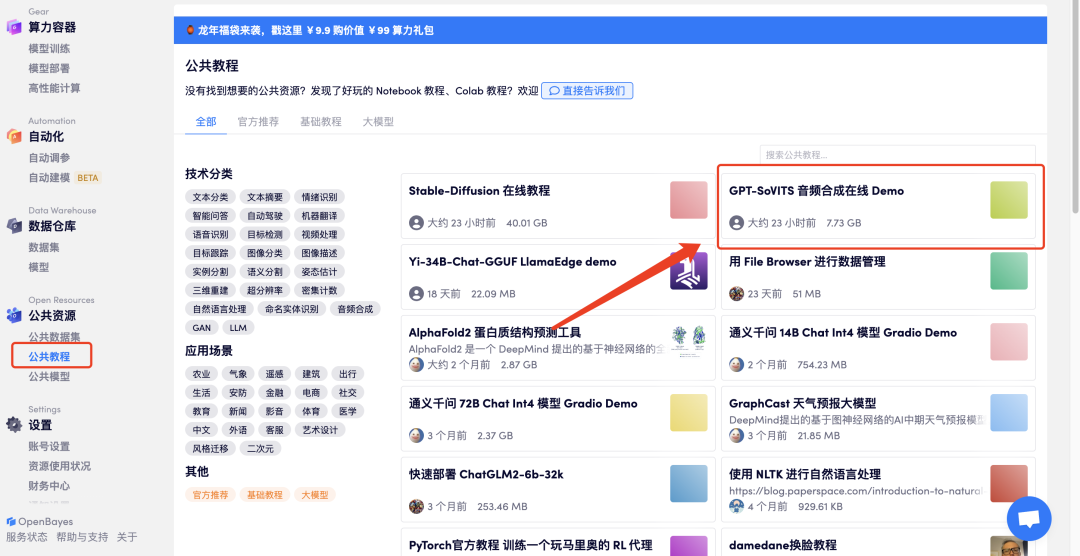Click author avatar on Yi-34B-Chat-GGUF card
Screen dimensions: 1080x556
tap(416, 294)
